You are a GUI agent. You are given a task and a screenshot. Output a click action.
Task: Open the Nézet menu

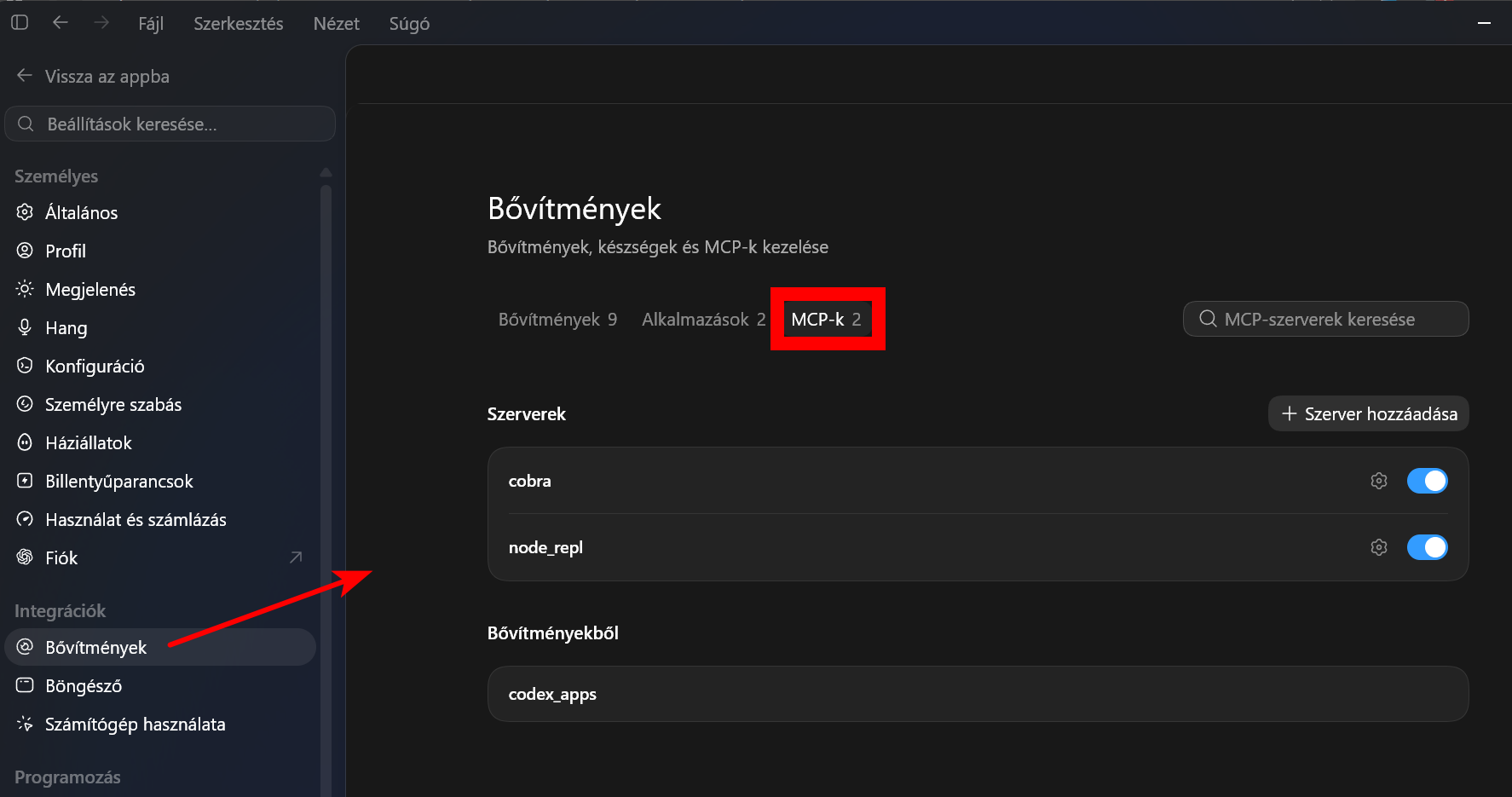(x=337, y=24)
